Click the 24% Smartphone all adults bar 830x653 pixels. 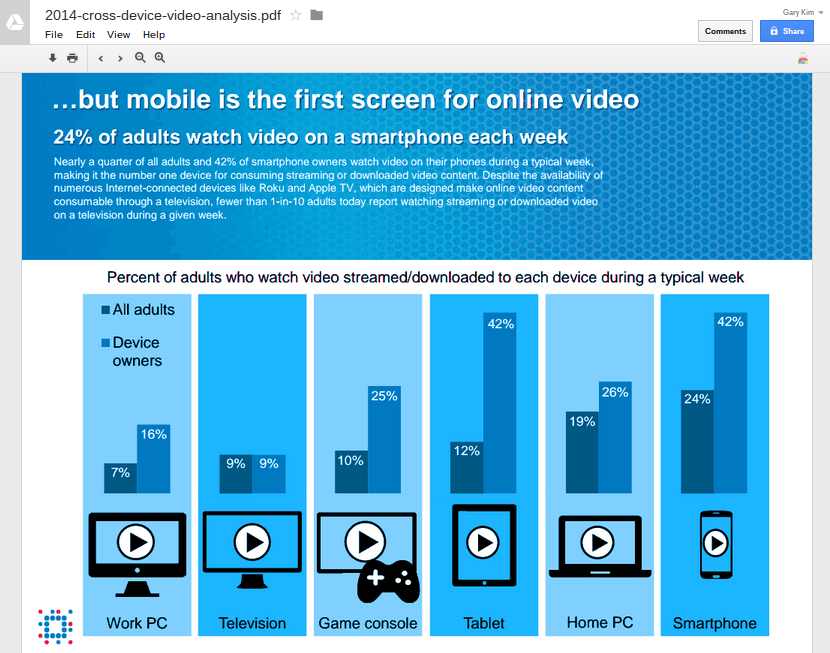tap(697, 442)
